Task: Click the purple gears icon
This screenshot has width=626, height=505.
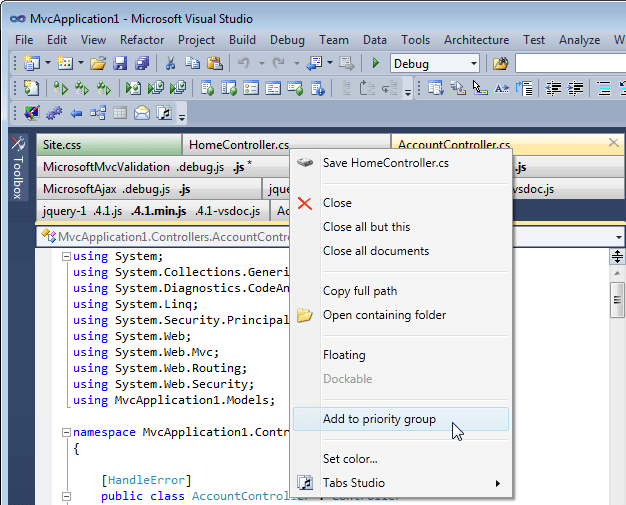Action: coord(54,113)
